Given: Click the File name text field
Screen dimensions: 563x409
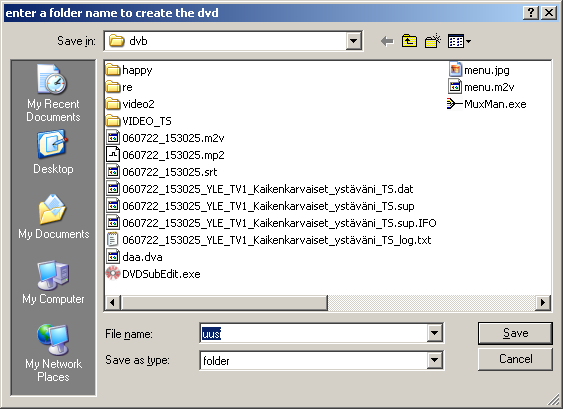Looking at the screenshot, I should [x=313, y=334].
